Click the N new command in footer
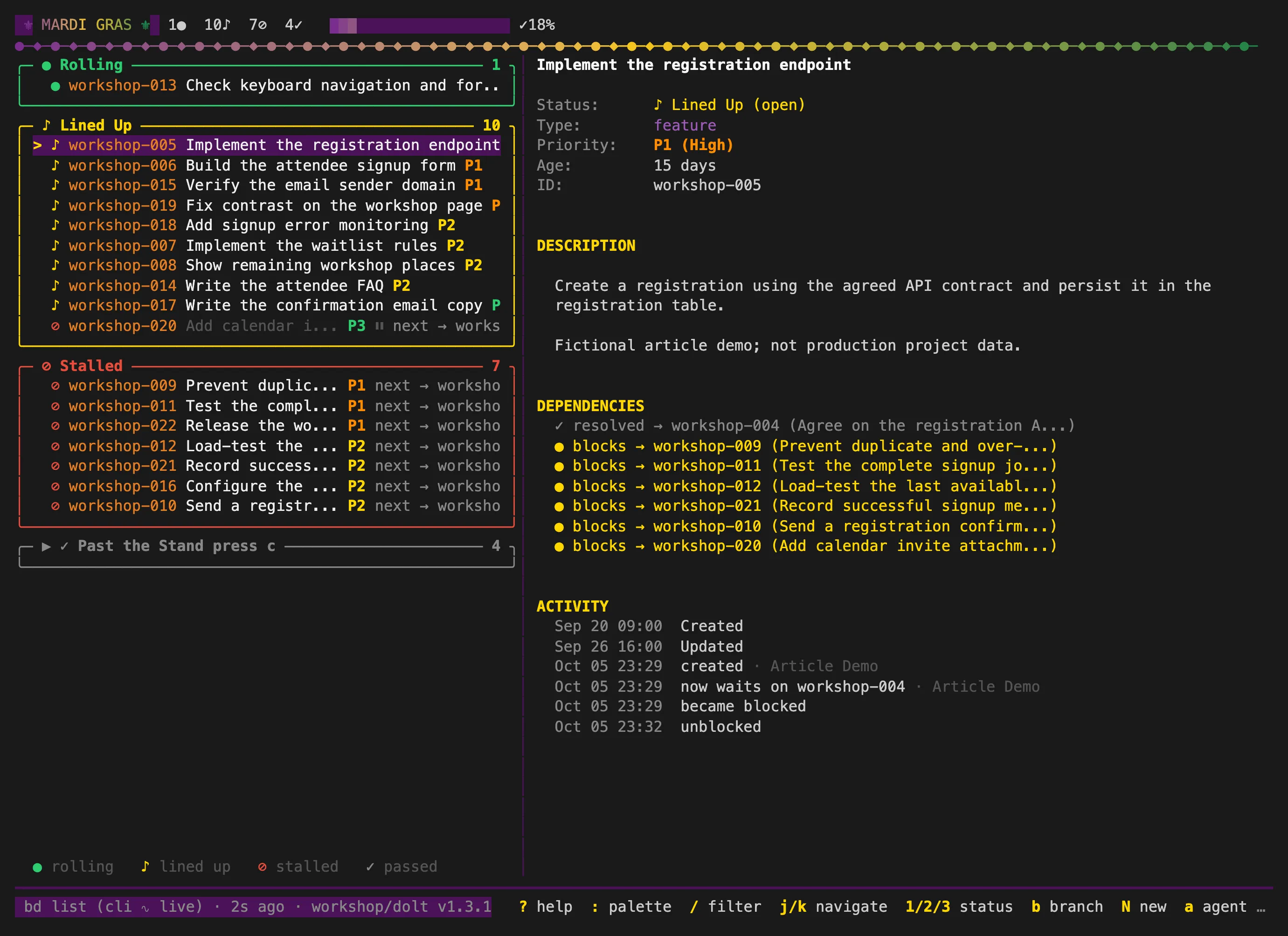The image size is (1288, 936). 1144,907
